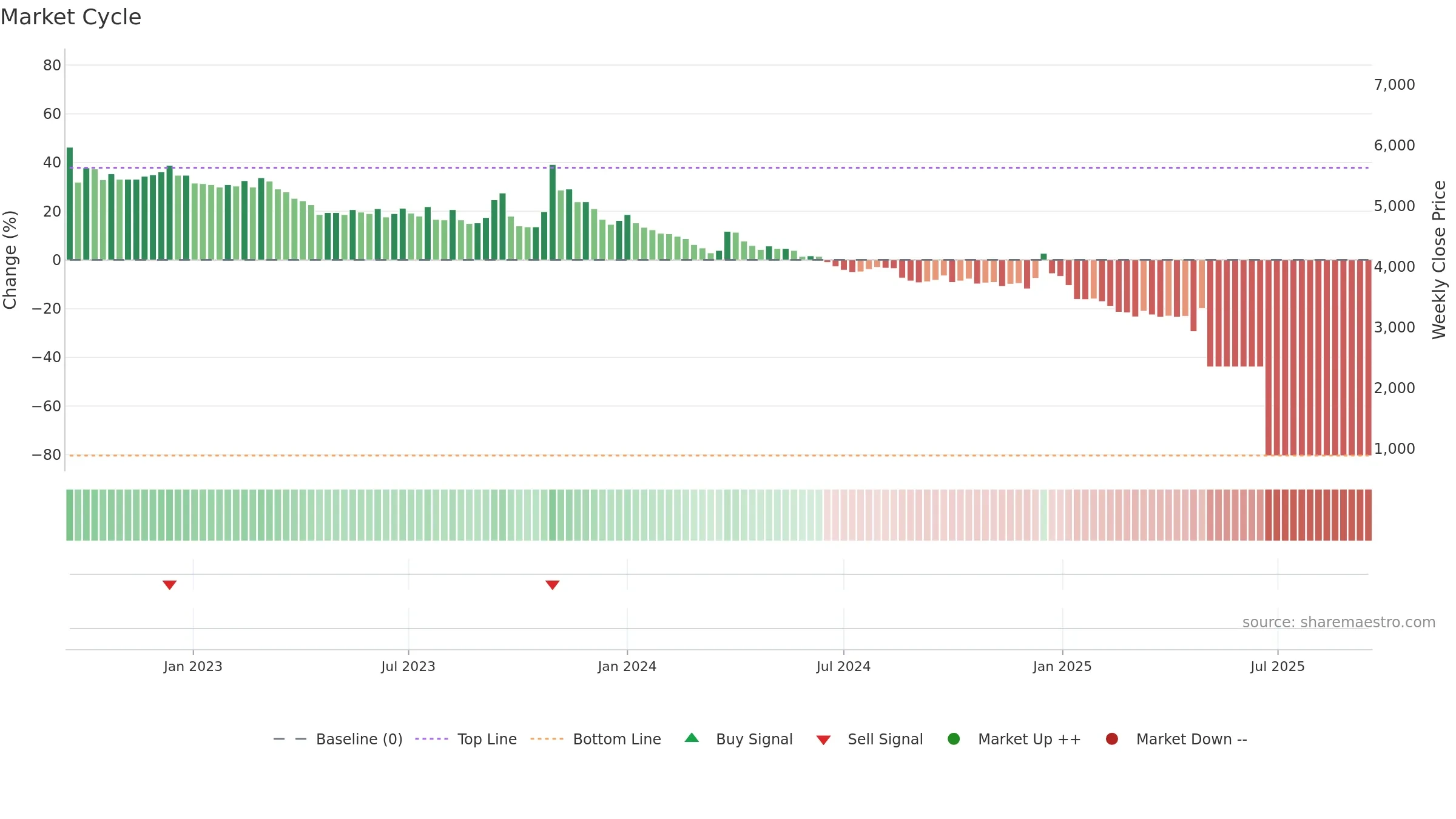Click the Weekly Close Price axis title
The height and width of the screenshot is (819, 1456).
point(1439,260)
